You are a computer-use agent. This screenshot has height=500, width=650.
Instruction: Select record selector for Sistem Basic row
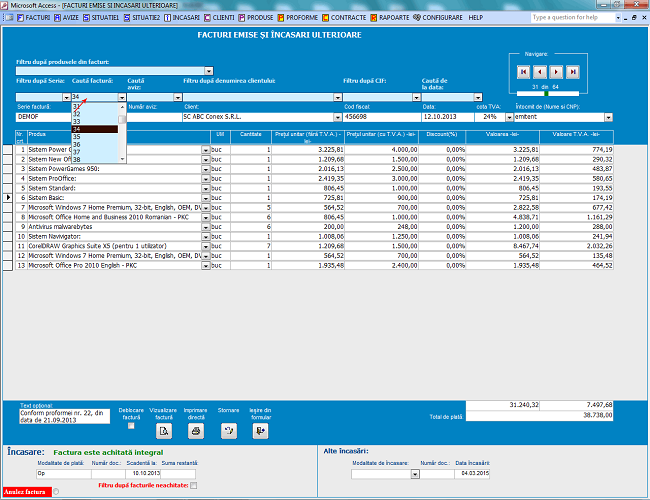8,198
